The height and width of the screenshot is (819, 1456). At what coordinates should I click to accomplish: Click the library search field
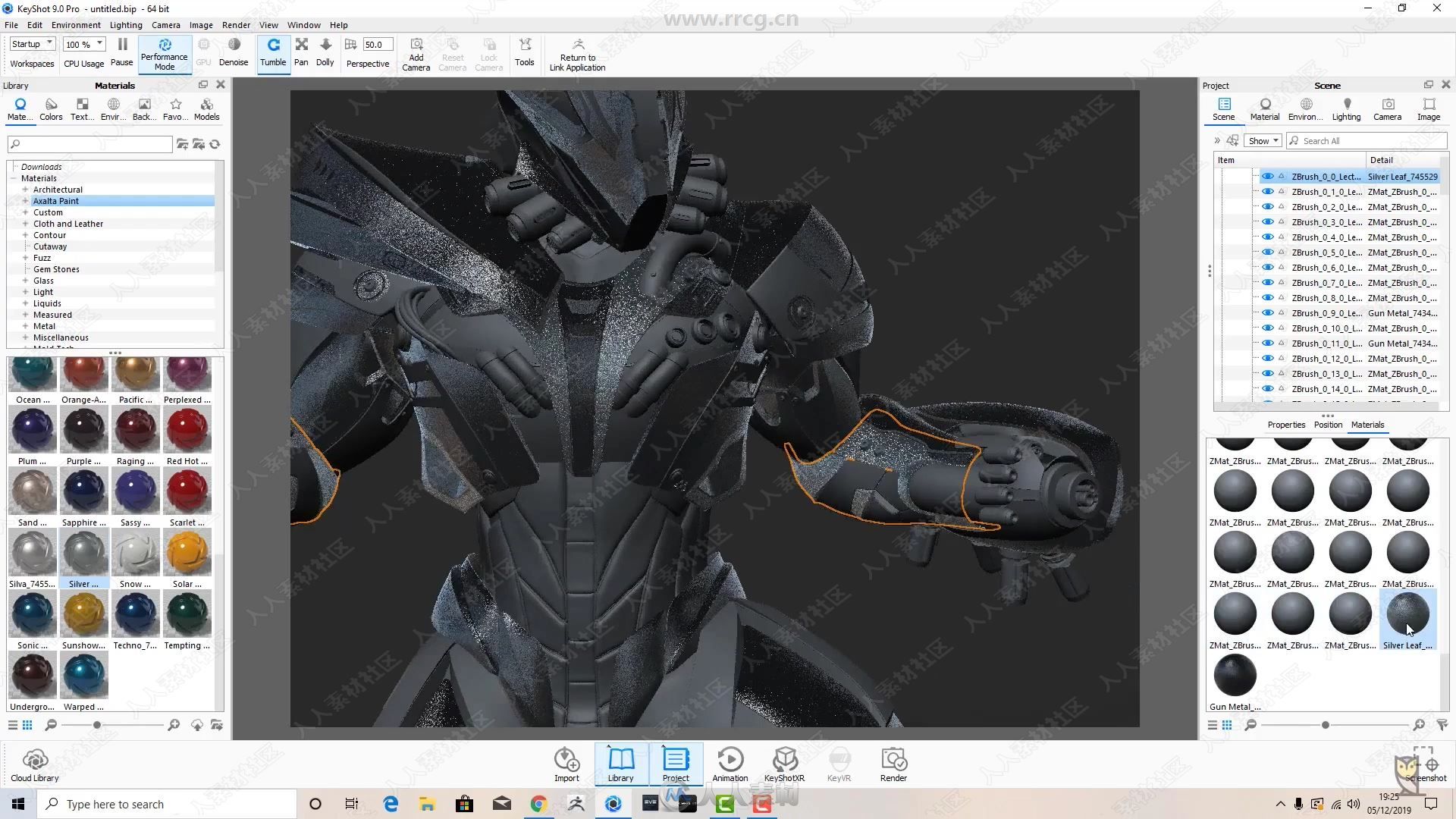(x=89, y=144)
